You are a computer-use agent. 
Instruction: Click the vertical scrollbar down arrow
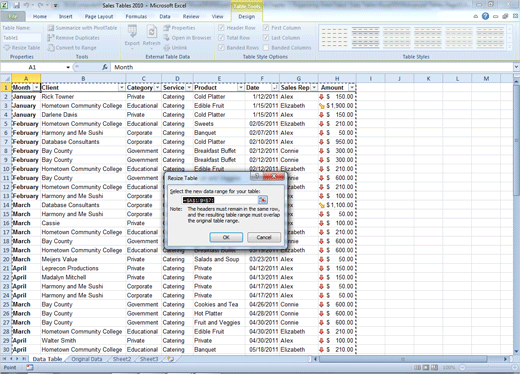(x=516, y=351)
